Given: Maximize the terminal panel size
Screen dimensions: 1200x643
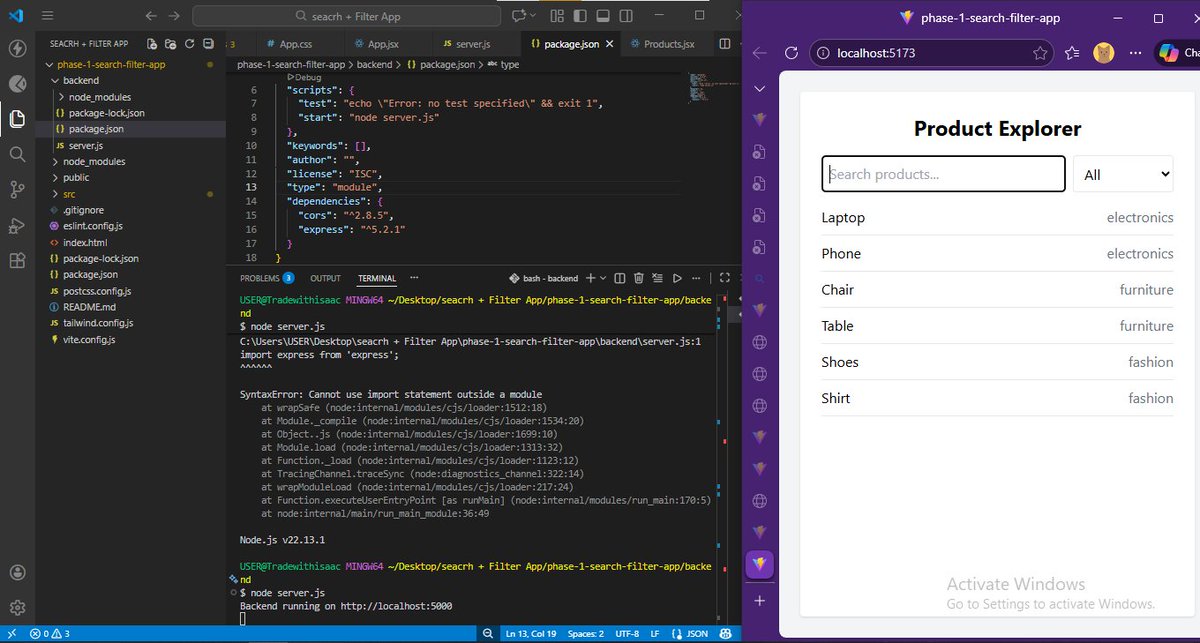Looking at the screenshot, I should click(725, 278).
